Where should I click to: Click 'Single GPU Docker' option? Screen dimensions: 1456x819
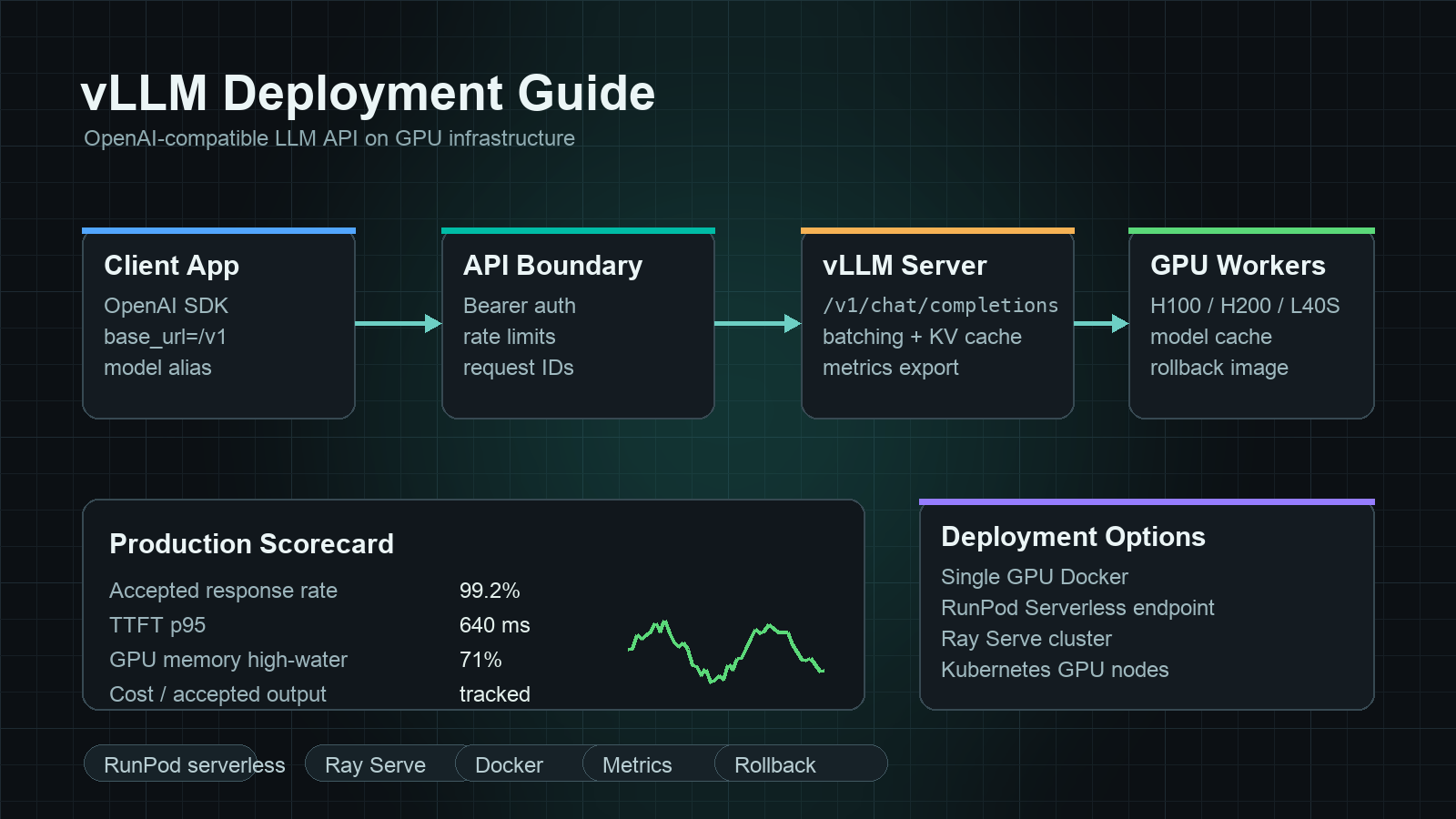pyautogui.click(x=1034, y=577)
